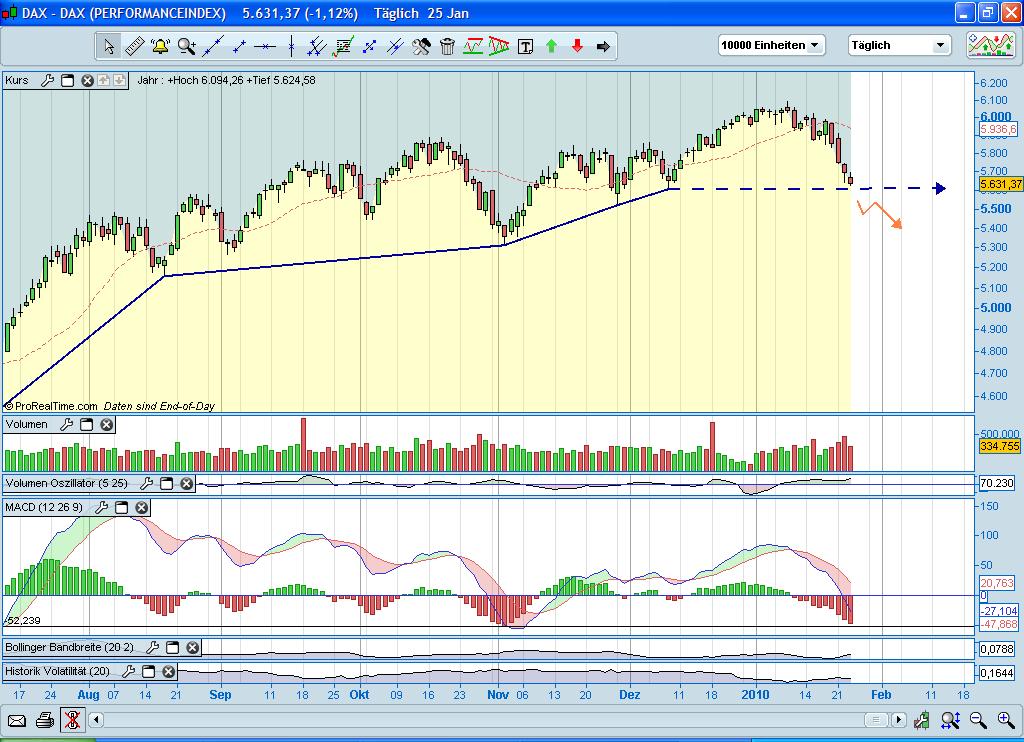The image size is (1024, 742).
Task: Open the MACD indicator settings wrench
Action: click(x=102, y=507)
